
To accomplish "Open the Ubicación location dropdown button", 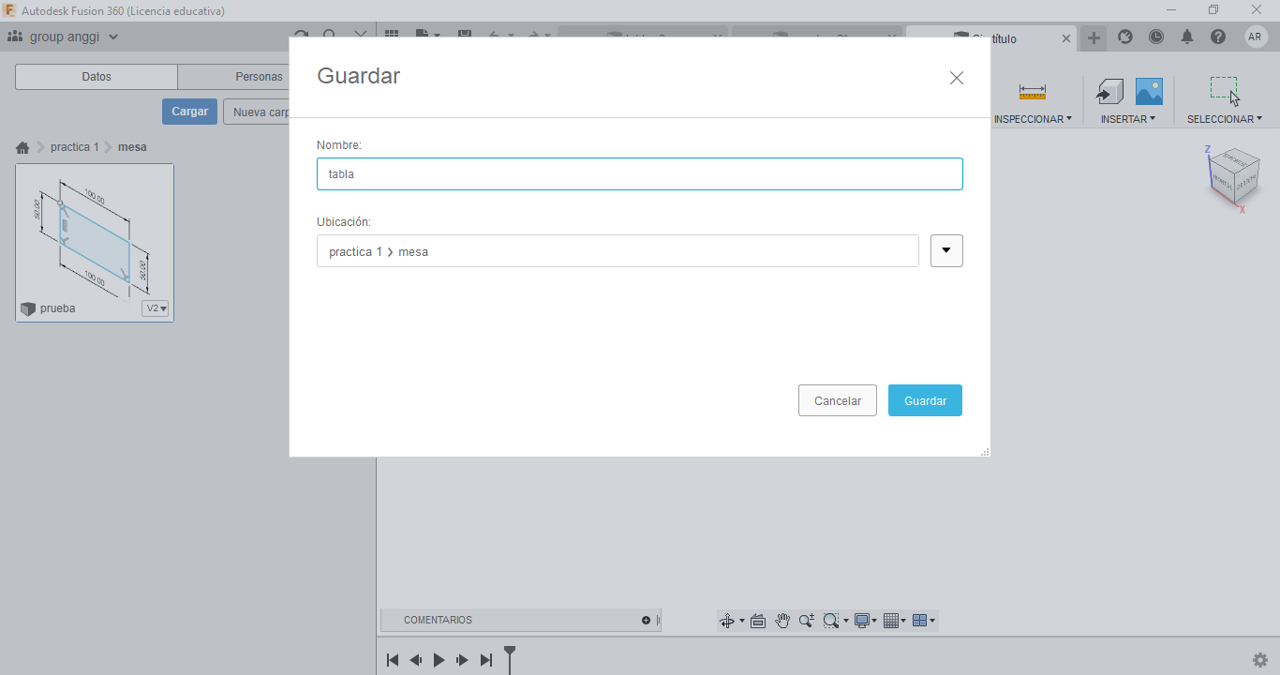I will pyautogui.click(x=946, y=251).
